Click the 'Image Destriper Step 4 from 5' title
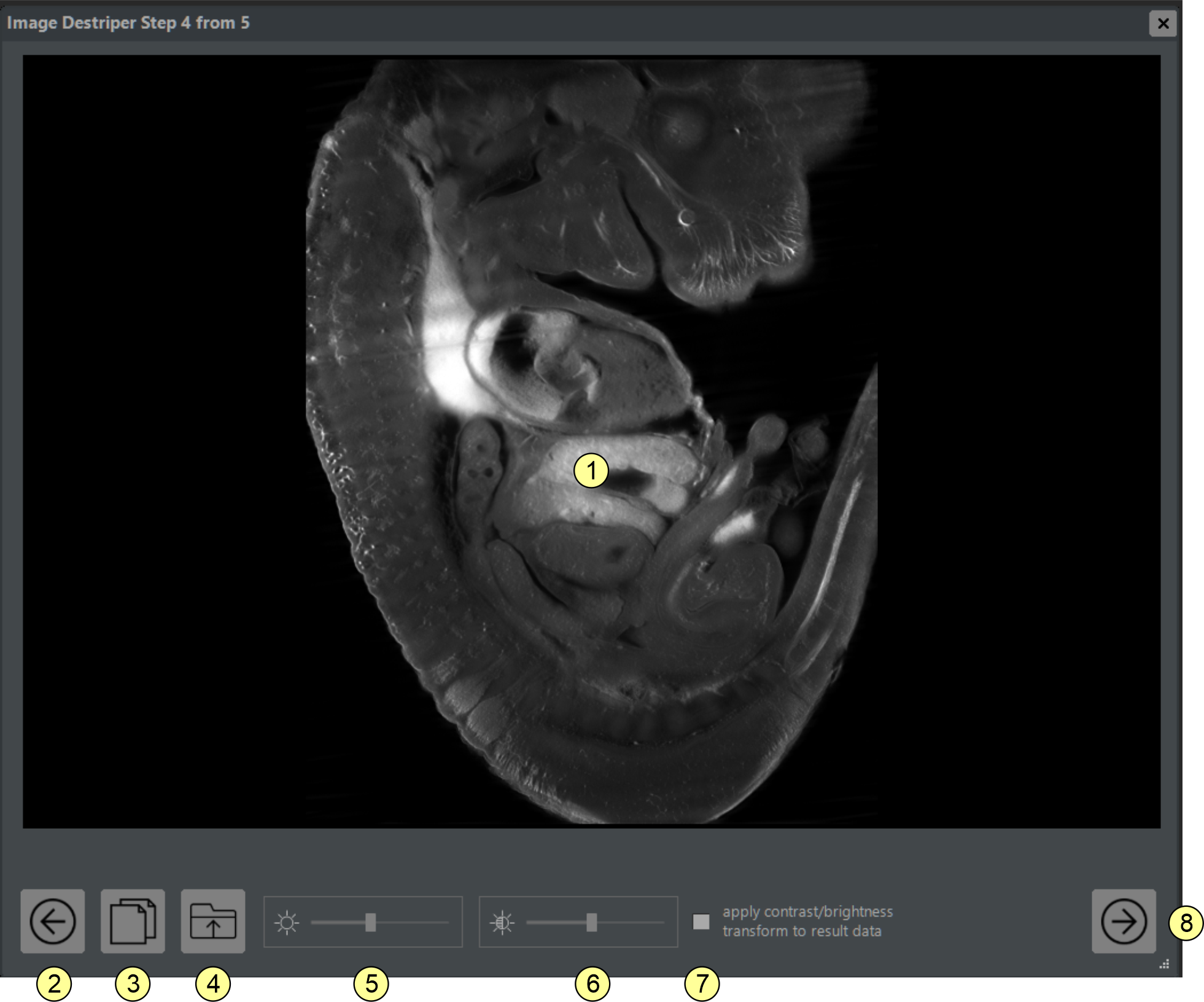This screenshot has height=1002, width=1204. (128, 23)
